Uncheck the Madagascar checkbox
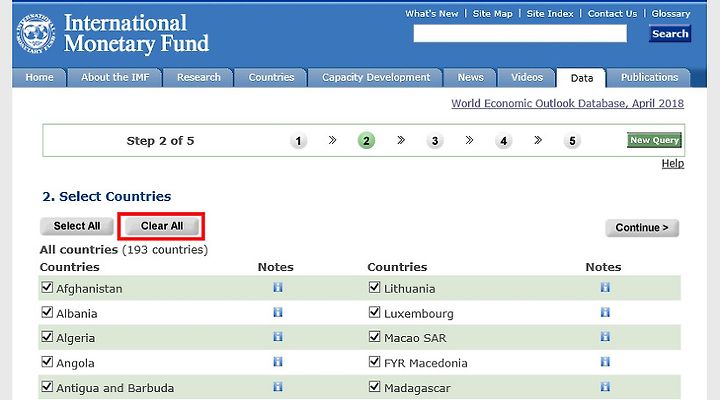This screenshot has height=400, width=720. click(x=374, y=387)
